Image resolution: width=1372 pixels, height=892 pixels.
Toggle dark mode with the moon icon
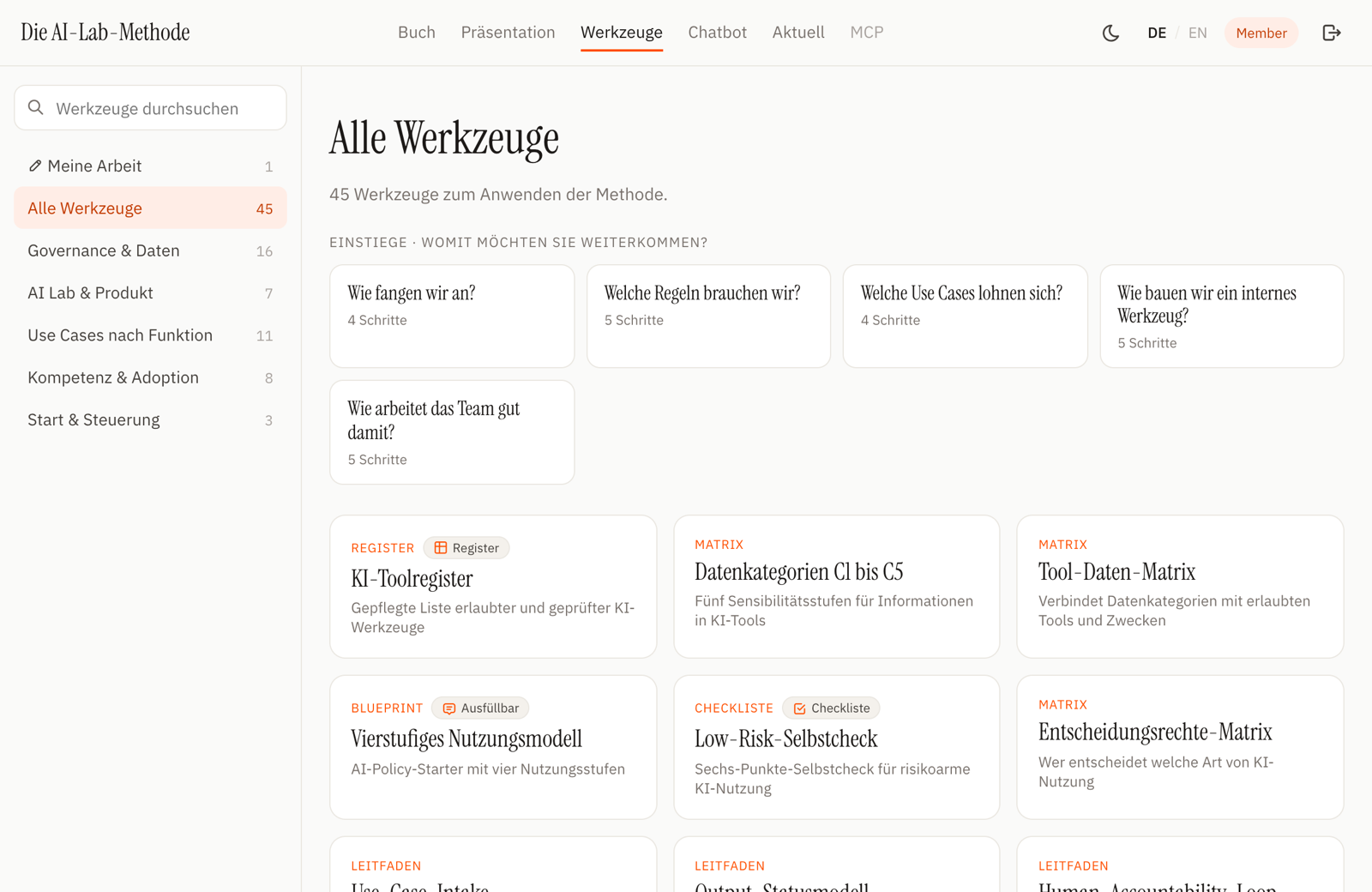(1110, 33)
